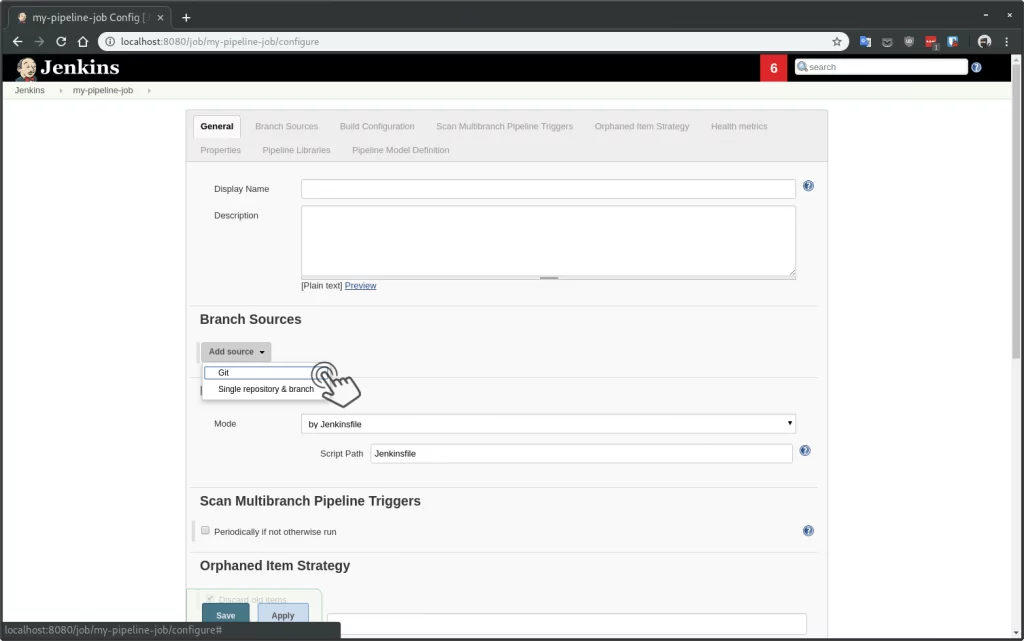Click the scrollbar down arrow

pos(1016,633)
